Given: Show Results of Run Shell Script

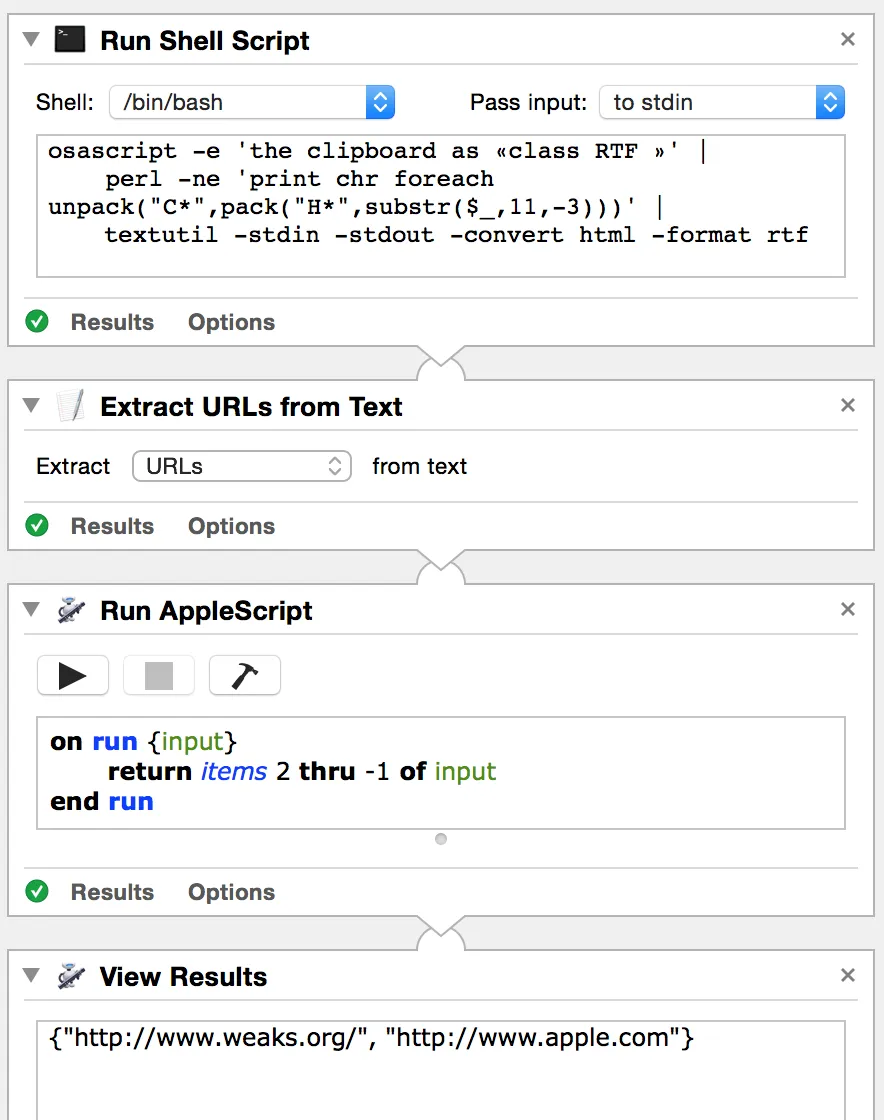Looking at the screenshot, I should tap(112, 322).
